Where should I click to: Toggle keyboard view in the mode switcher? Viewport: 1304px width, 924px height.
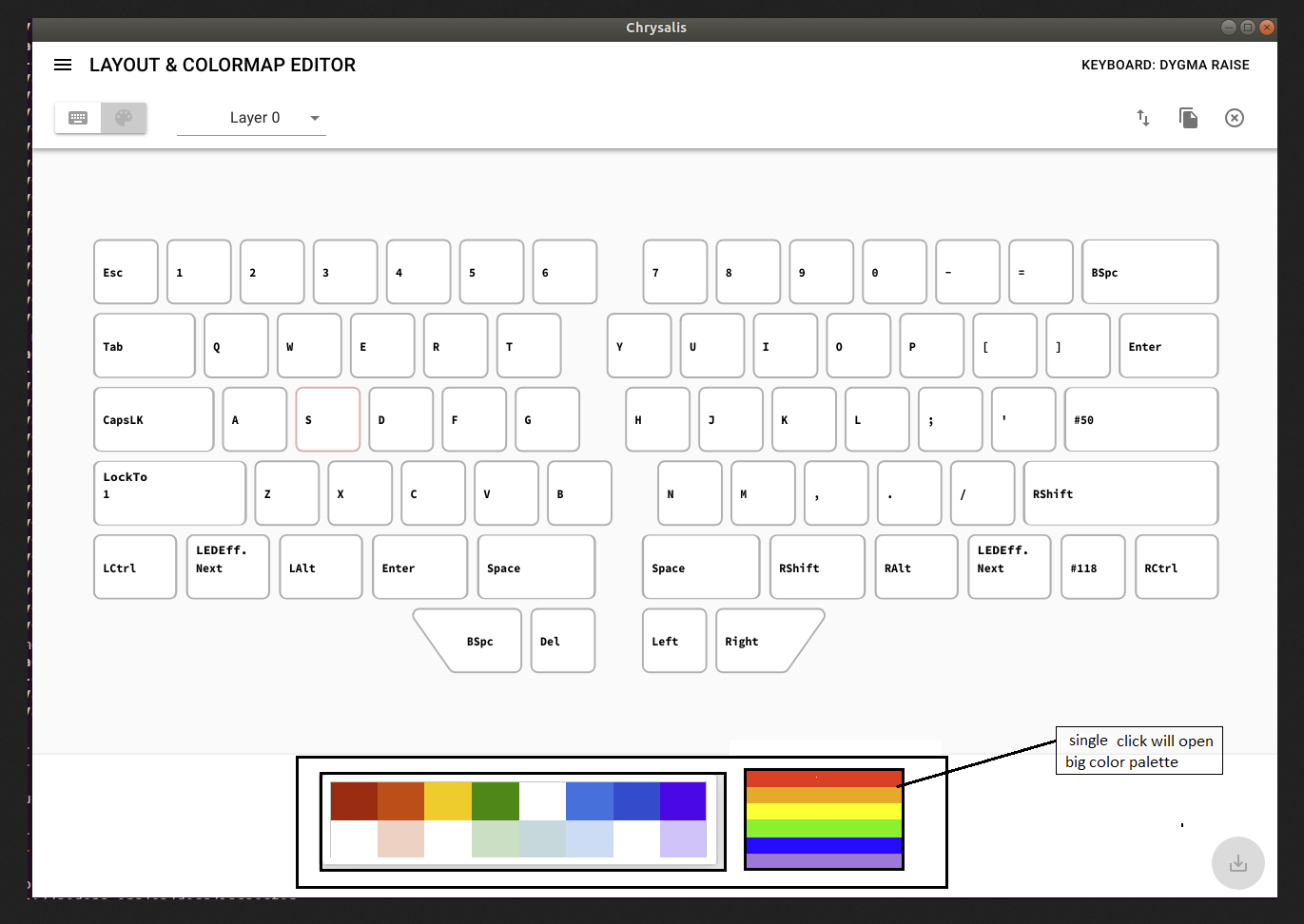77,117
